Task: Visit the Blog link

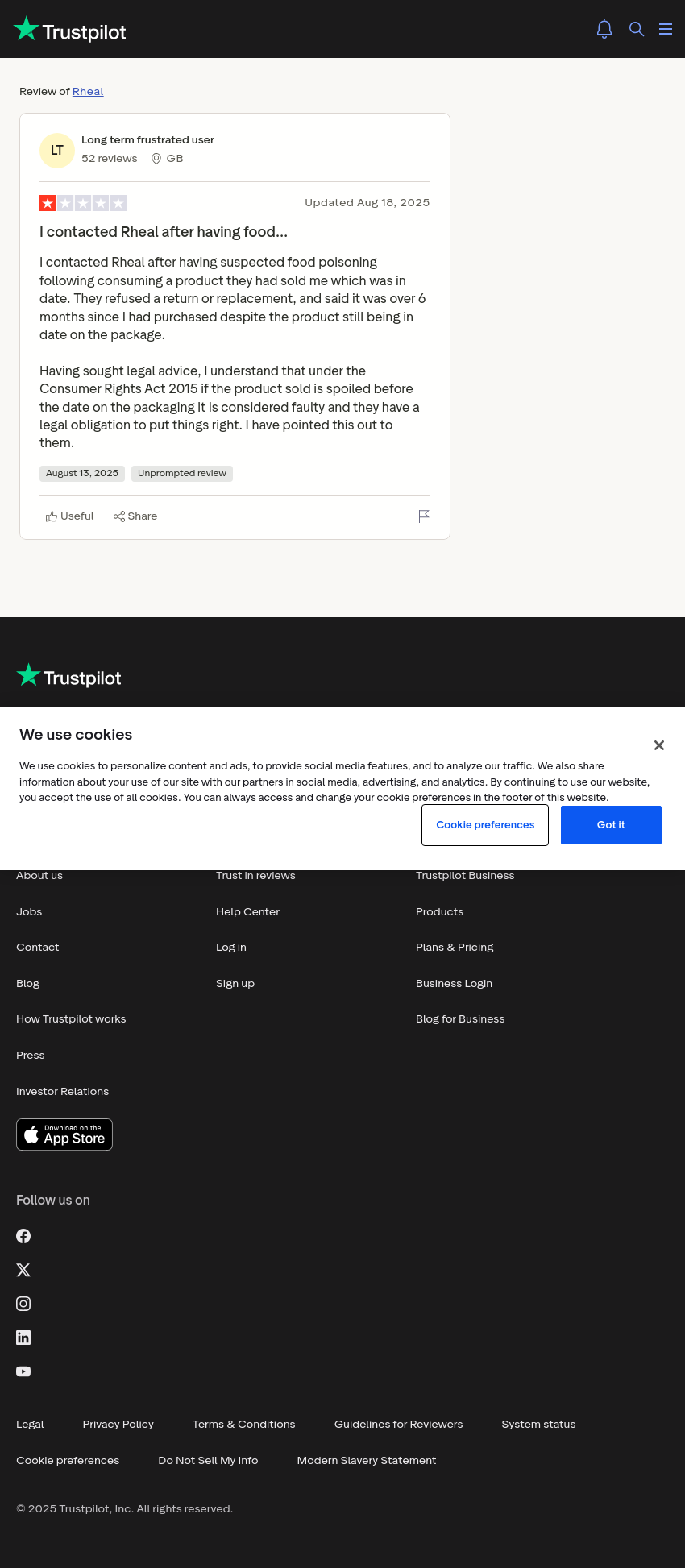Action: tap(28, 984)
